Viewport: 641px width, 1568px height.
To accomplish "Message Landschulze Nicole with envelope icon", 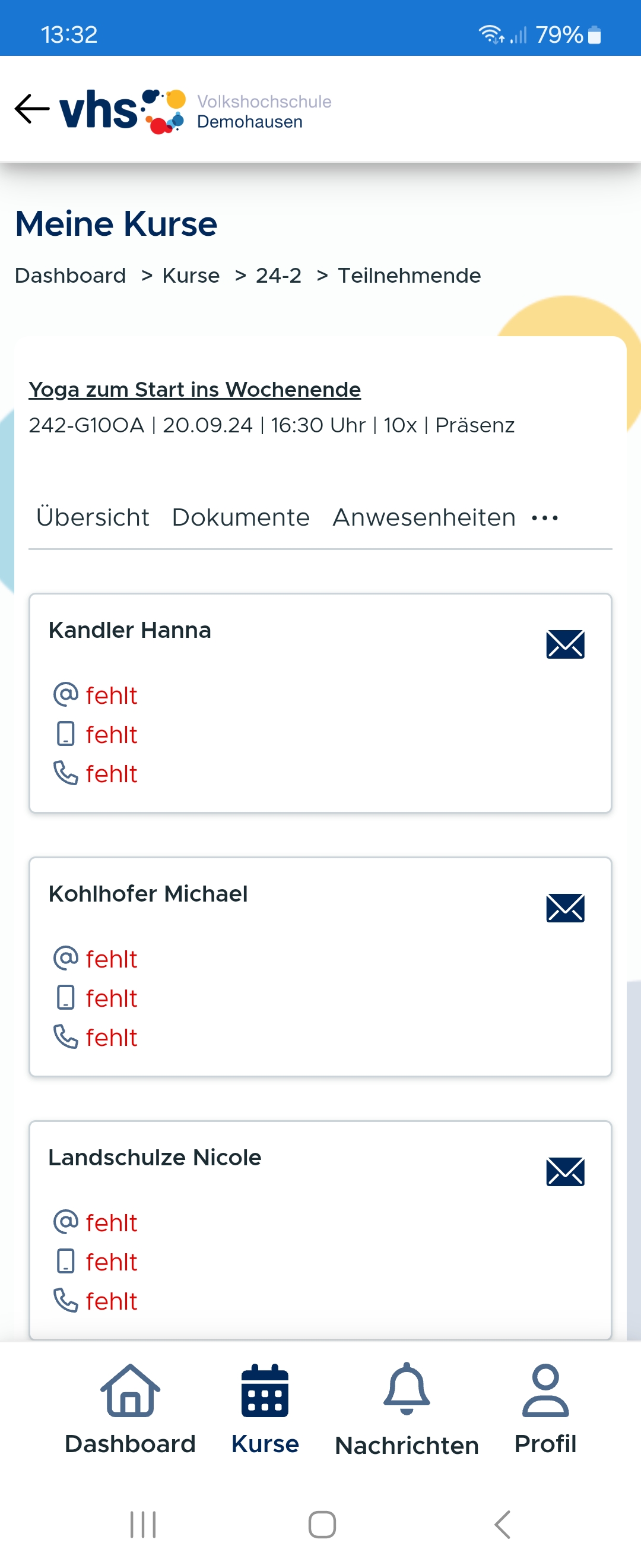I will click(565, 1171).
